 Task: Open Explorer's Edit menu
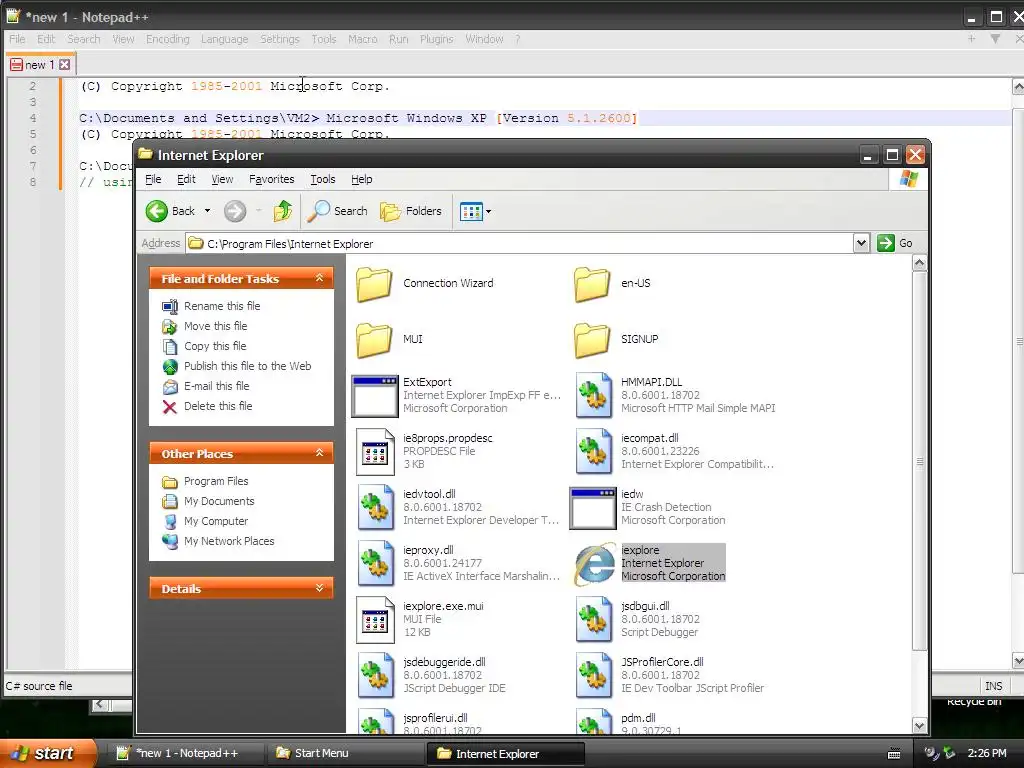point(186,179)
